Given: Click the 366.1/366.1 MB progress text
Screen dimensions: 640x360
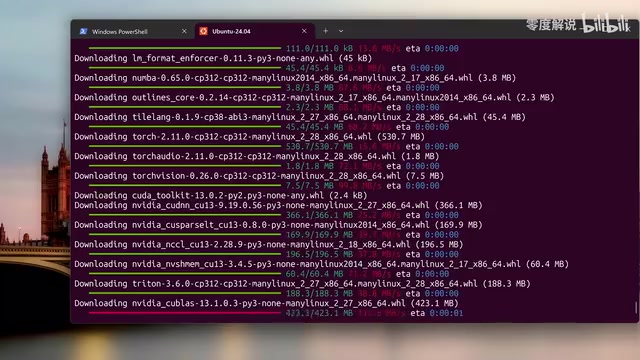Looking at the screenshot, I should [319, 215].
